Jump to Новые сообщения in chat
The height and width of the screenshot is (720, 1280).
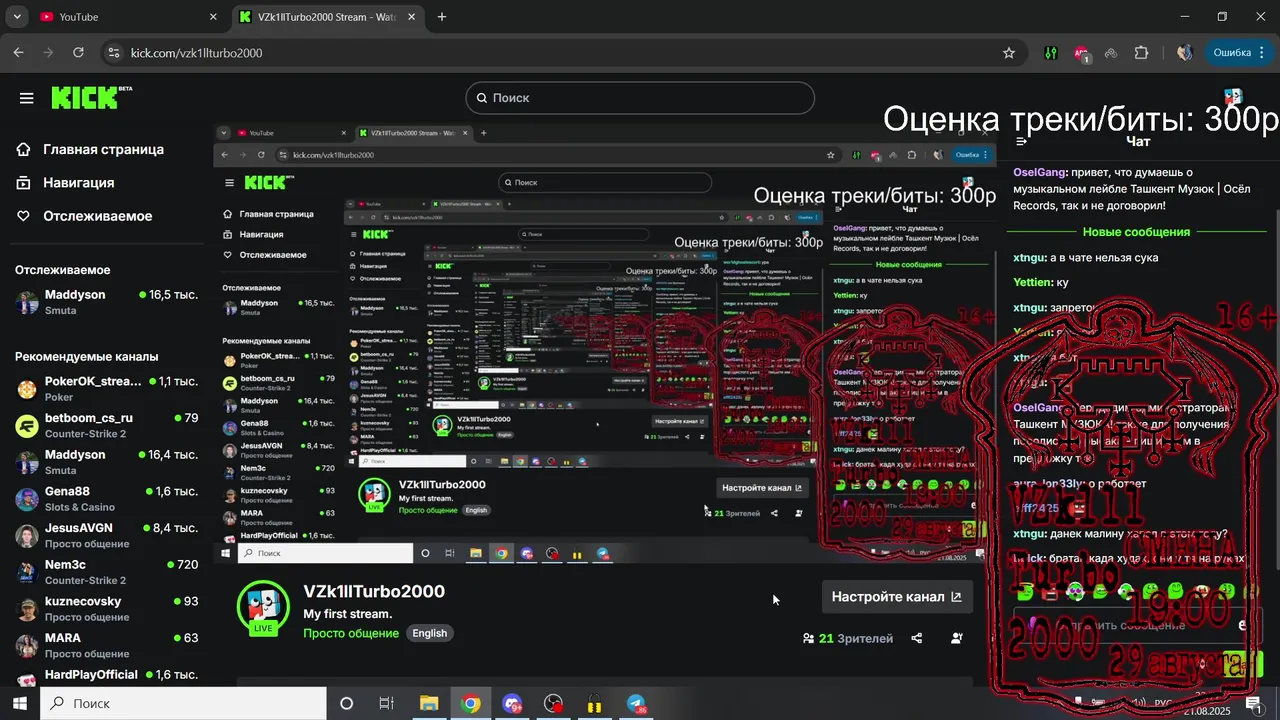[1136, 232]
